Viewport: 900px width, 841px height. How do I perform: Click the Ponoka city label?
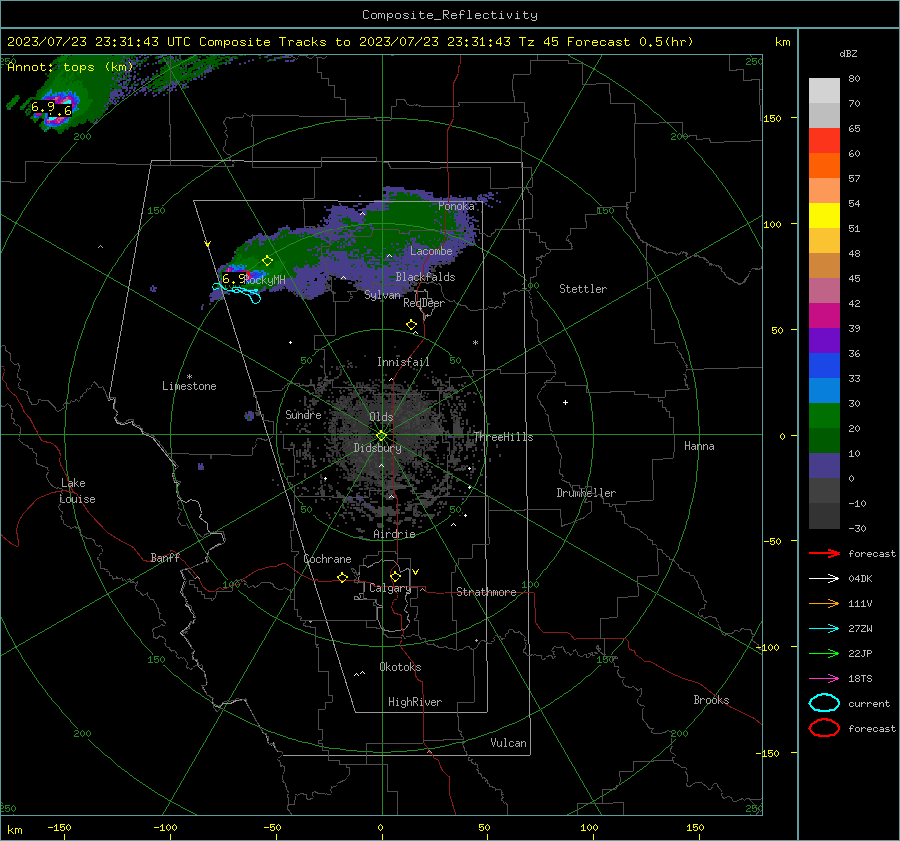456,206
